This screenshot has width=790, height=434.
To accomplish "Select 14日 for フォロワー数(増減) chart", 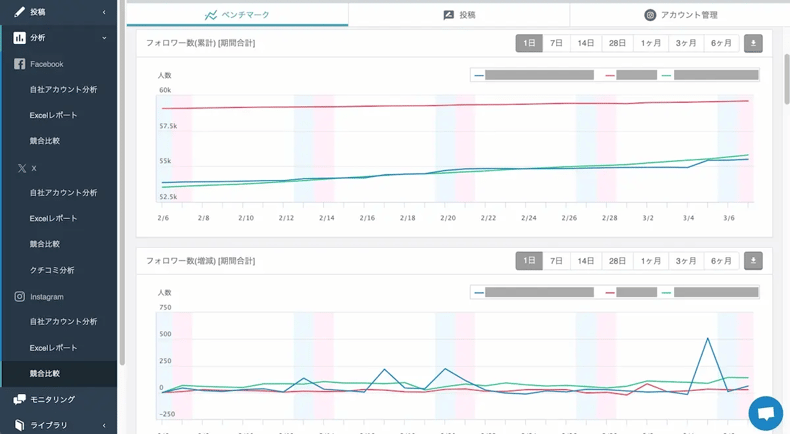I will pos(585,261).
